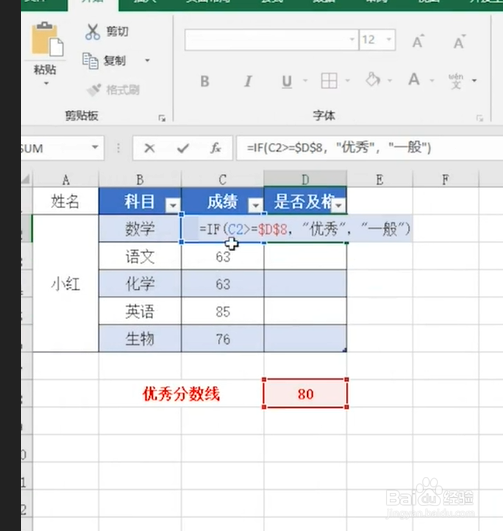Open the Font group dialog launcher
Image resolution: width=503 pixels, height=531 pixels.
480,118
